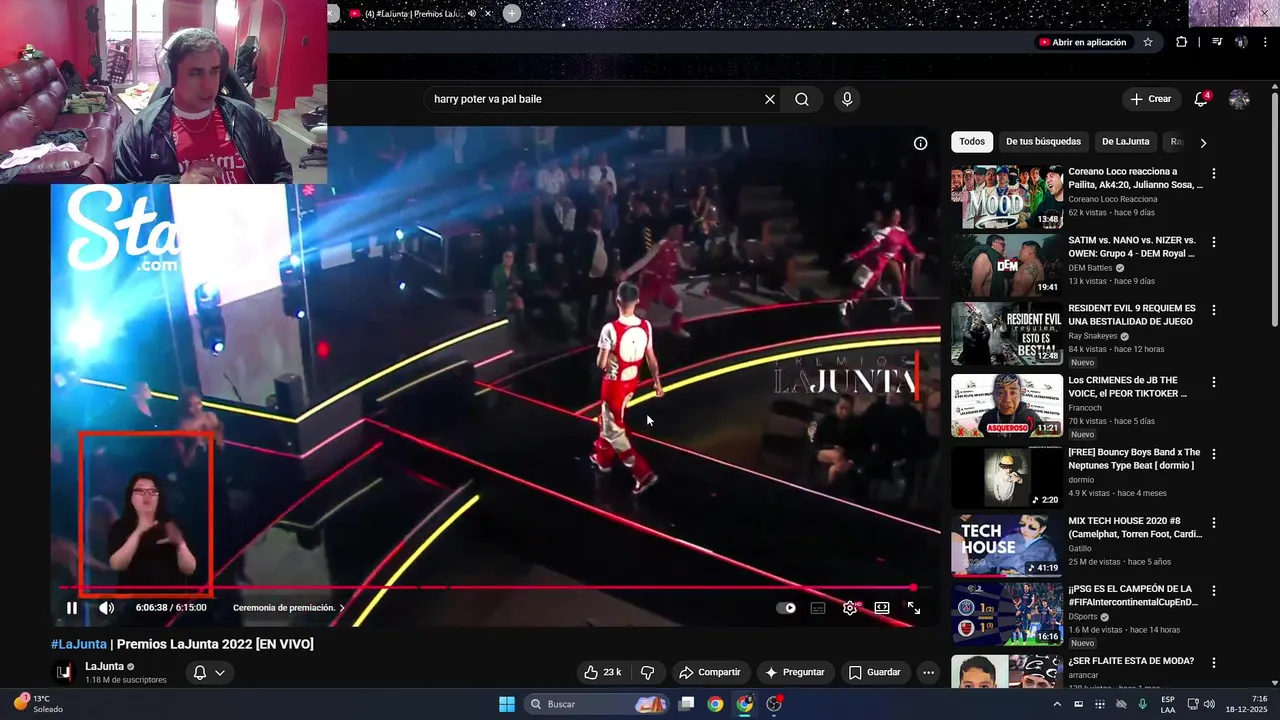The image size is (1280, 720).
Task: Open the video info card icon
Action: pyautogui.click(x=920, y=143)
